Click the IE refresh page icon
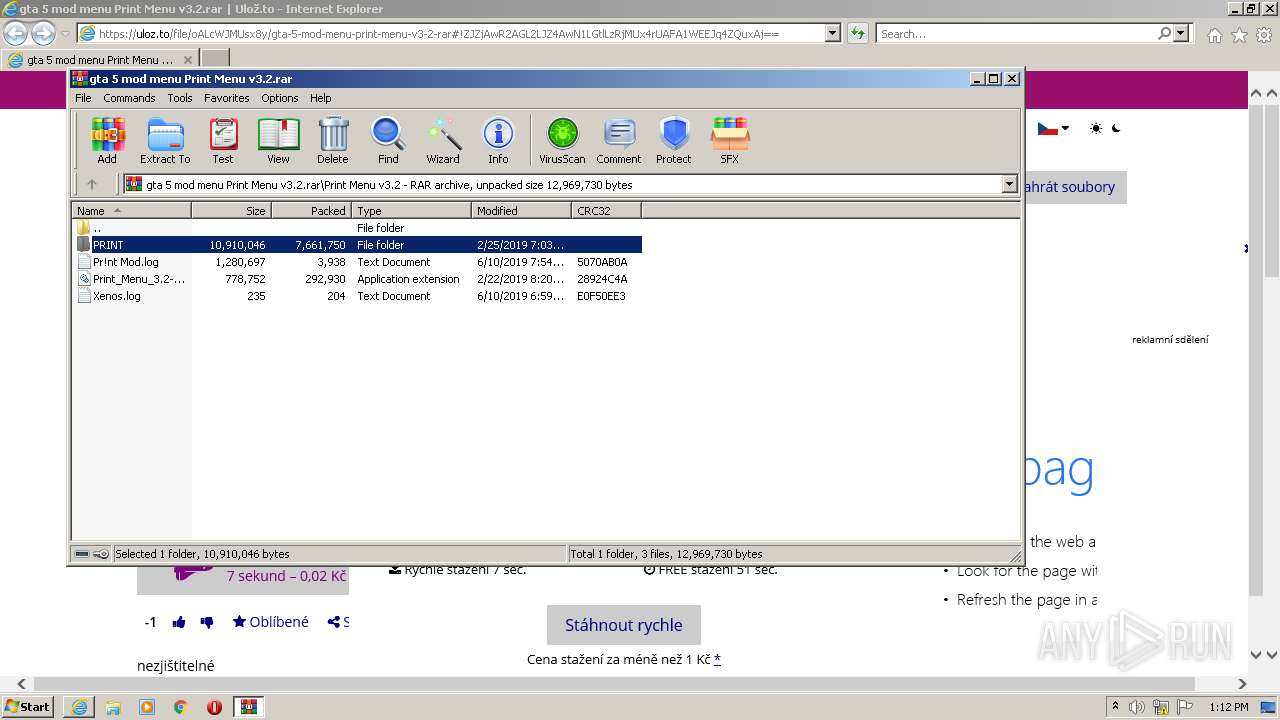This screenshot has width=1280, height=720. point(857,33)
